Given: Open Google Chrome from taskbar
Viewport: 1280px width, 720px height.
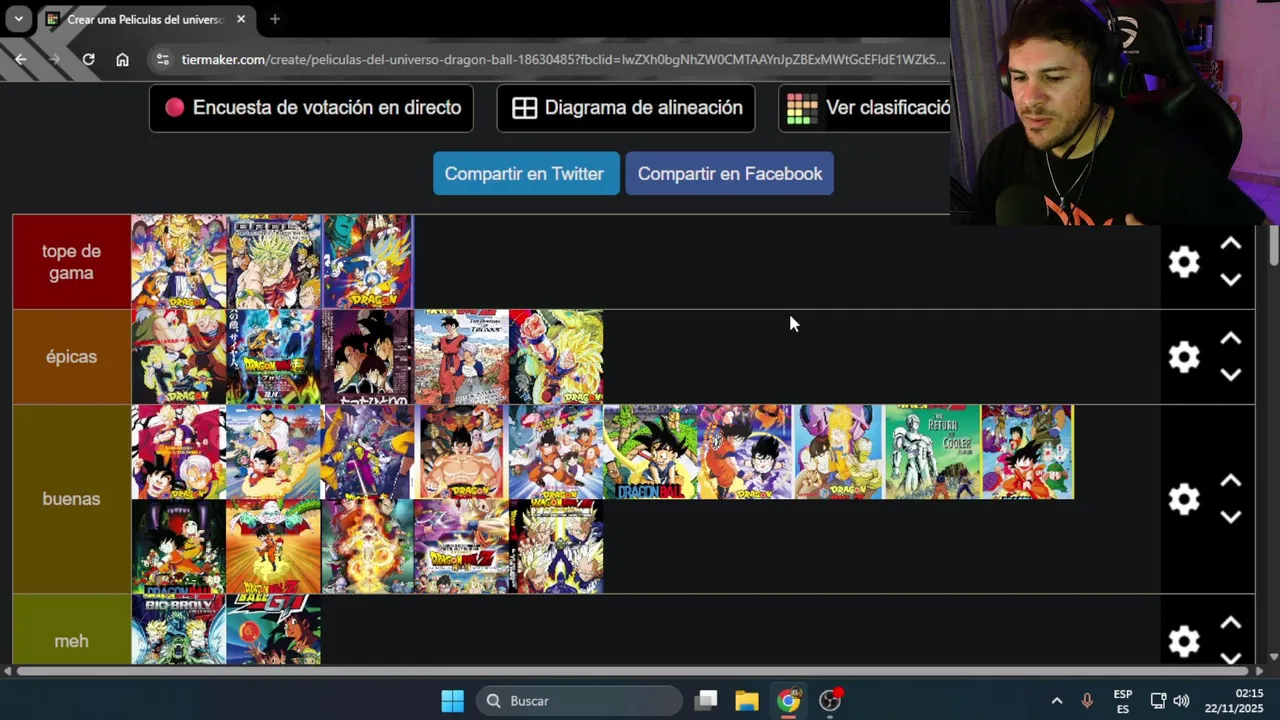Looking at the screenshot, I should [789, 701].
